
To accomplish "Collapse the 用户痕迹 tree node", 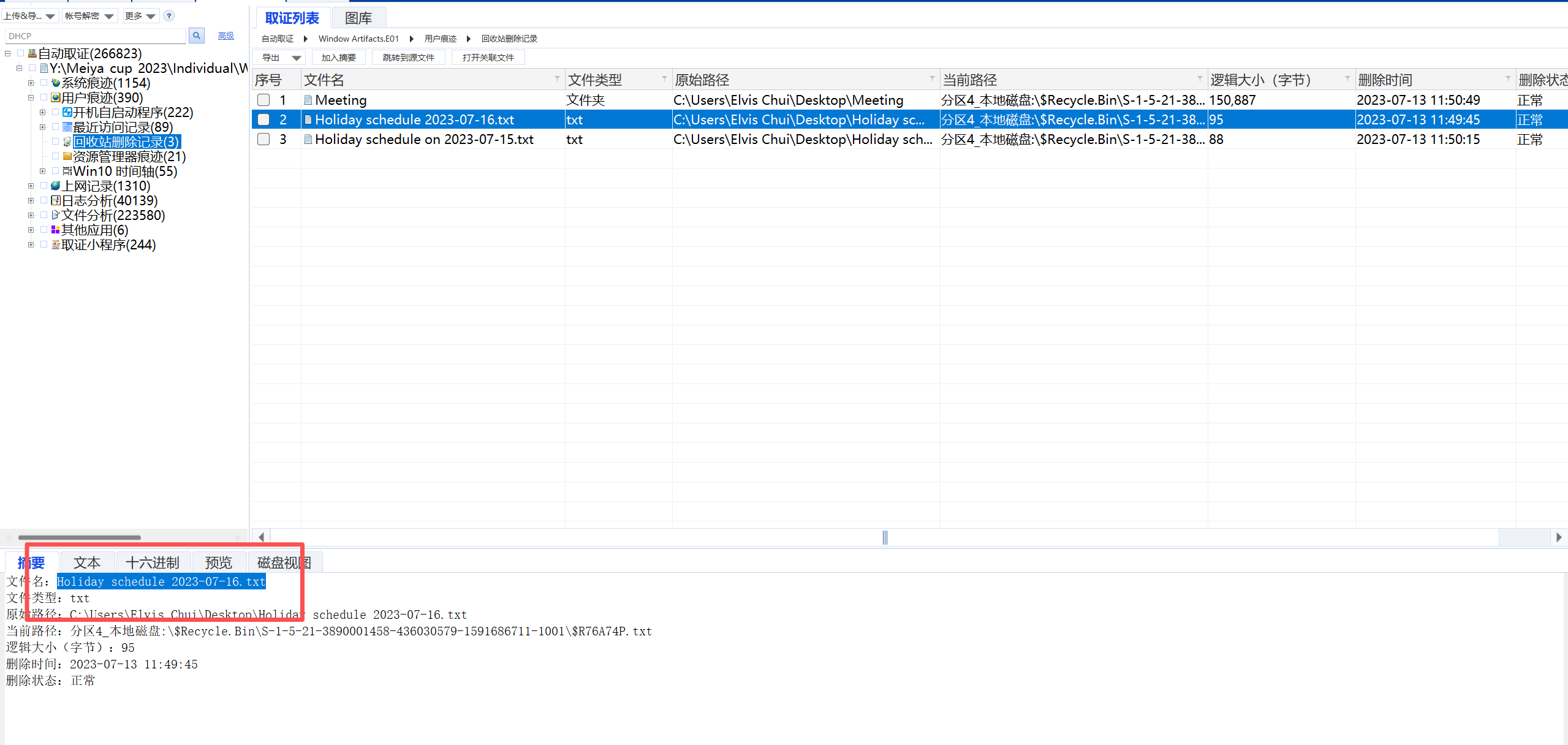I will (x=31, y=97).
